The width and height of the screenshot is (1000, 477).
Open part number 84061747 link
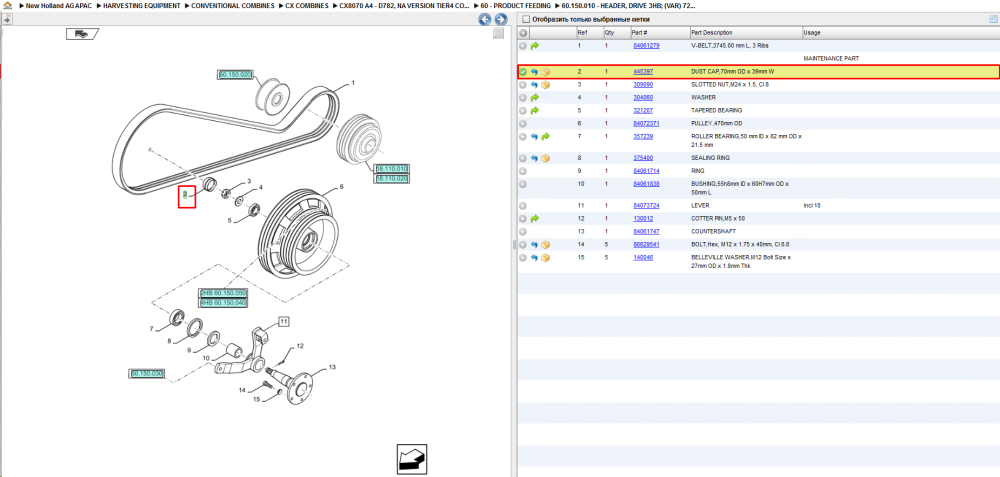(646, 231)
